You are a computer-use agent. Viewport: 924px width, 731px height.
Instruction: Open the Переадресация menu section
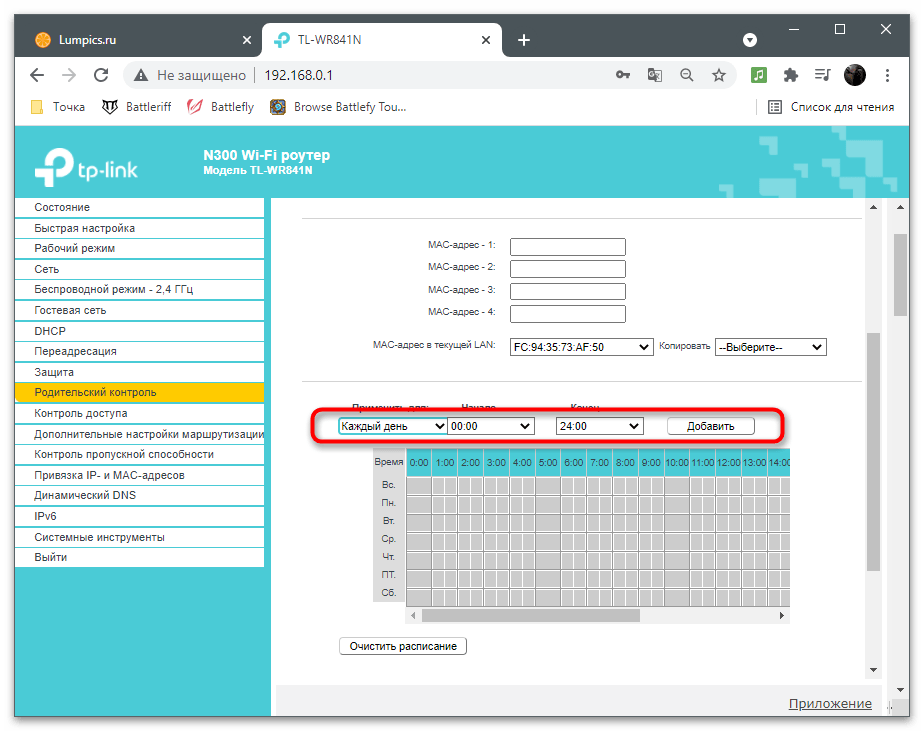(x=139, y=351)
